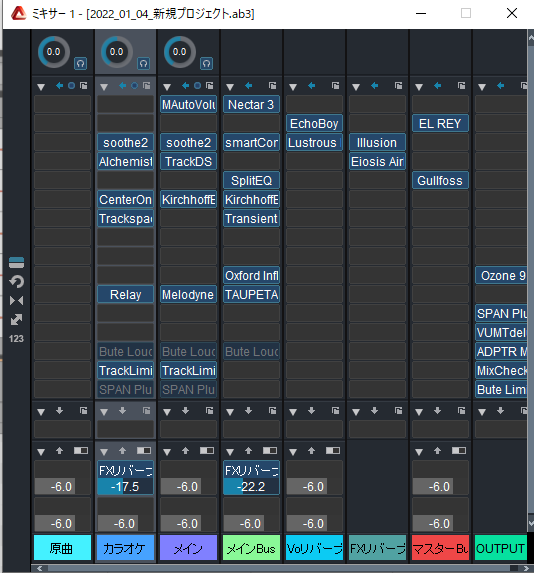Toggle headphone monitor on カラオケ track
The image size is (534, 573).
click(x=143, y=64)
